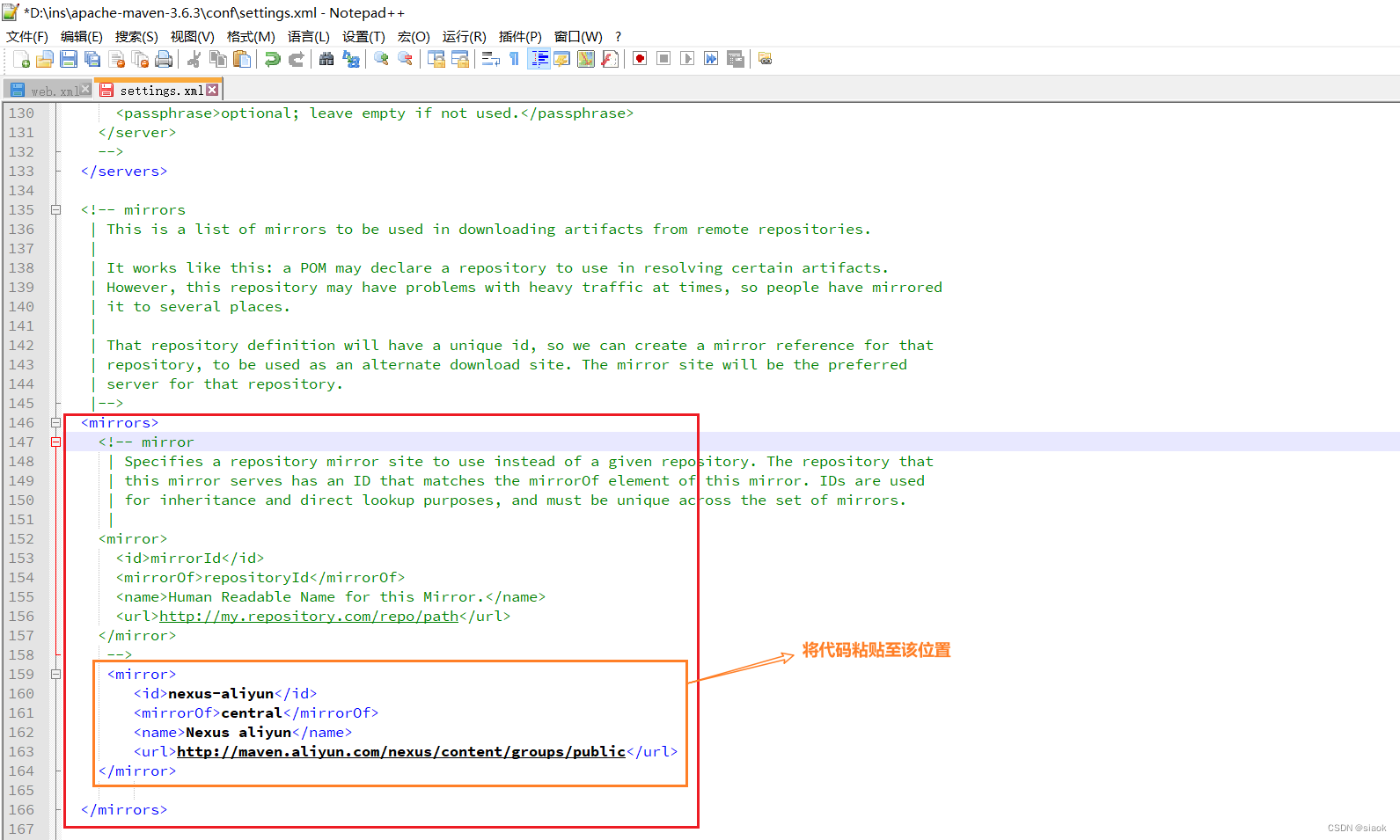Save the current file with the Save icon

(x=69, y=59)
